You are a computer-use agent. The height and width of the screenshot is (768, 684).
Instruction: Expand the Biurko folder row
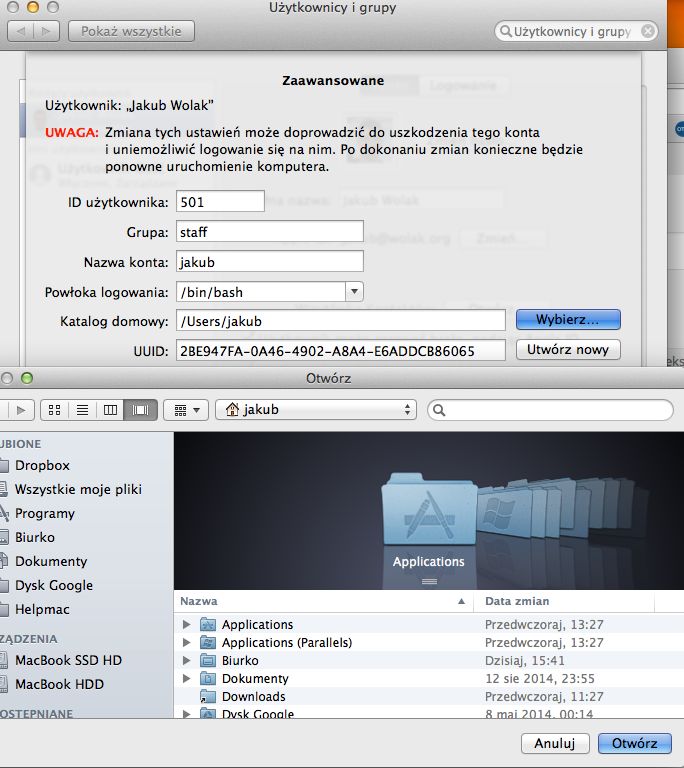[186, 661]
